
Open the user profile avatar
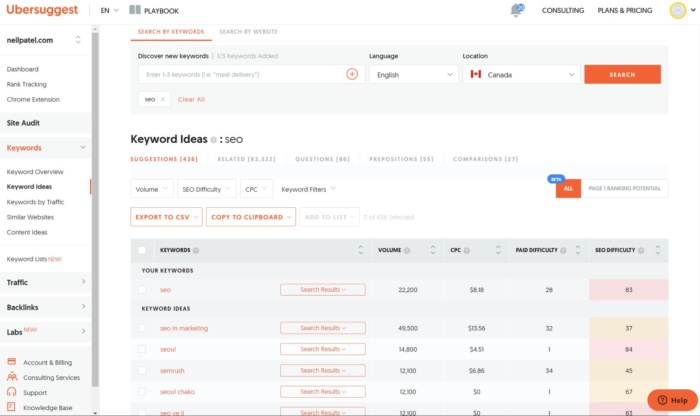pyautogui.click(x=677, y=10)
